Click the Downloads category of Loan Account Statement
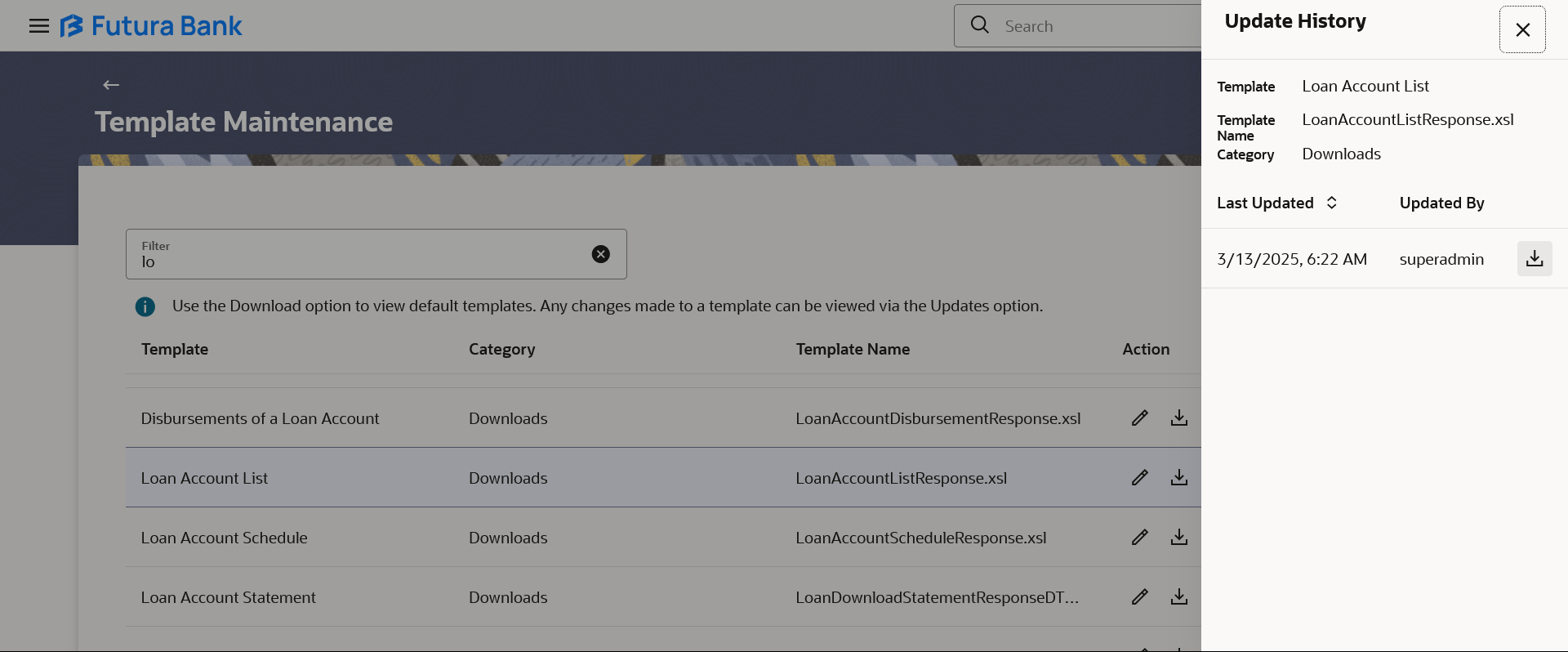This screenshot has width=1568, height=652. 508,597
